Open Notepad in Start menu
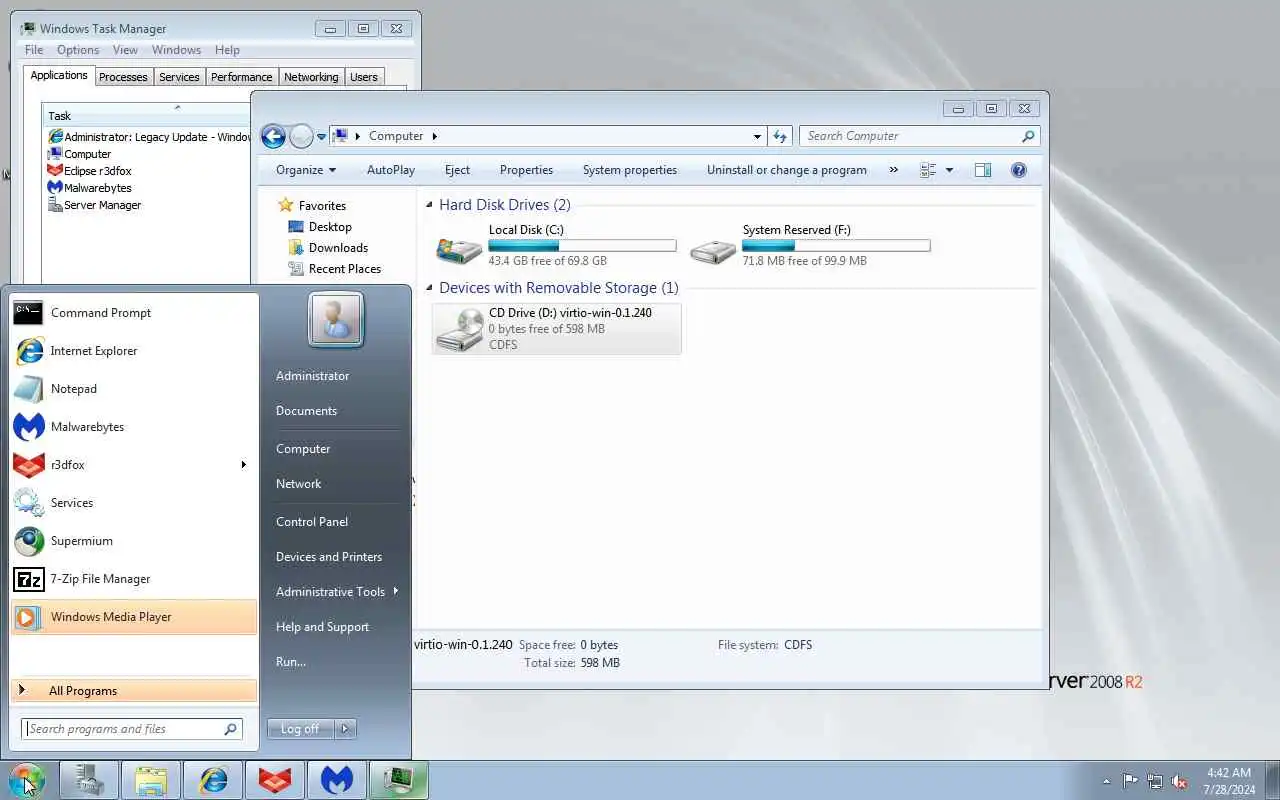This screenshot has width=1280, height=800. [x=134, y=389]
